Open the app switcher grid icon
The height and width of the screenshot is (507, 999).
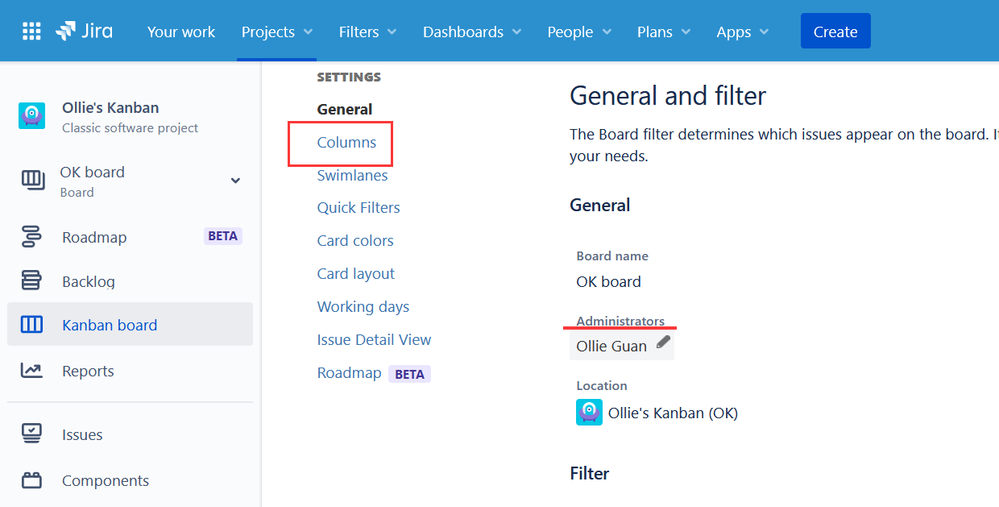[31, 31]
